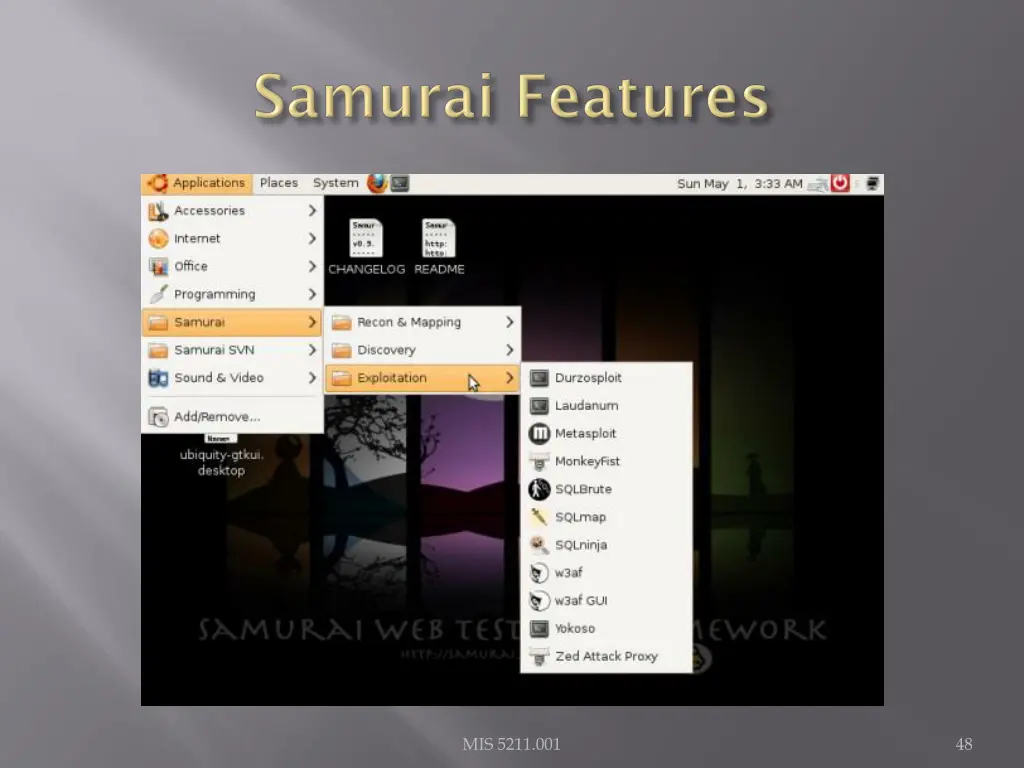Expand the Office submenu arrow

(312, 266)
